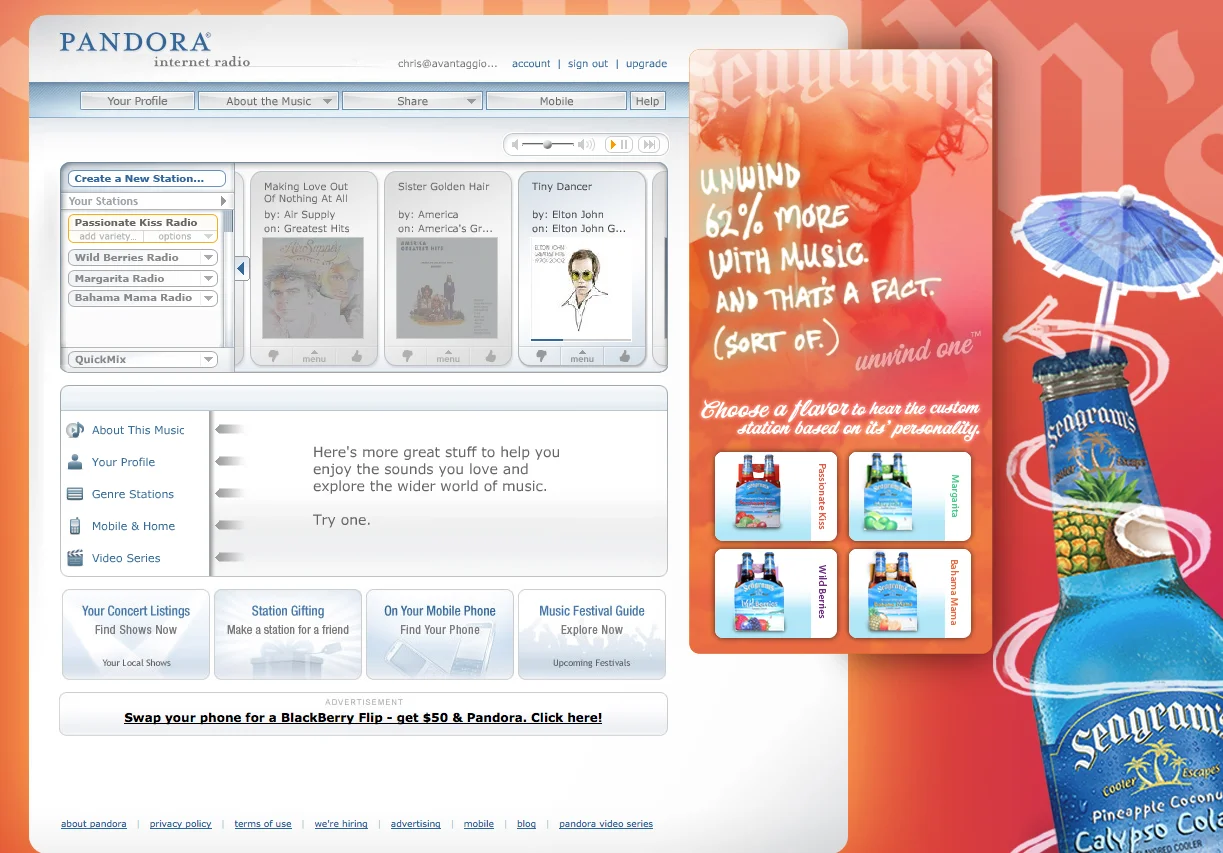Click the account link
The image size is (1223, 853).
(531, 64)
